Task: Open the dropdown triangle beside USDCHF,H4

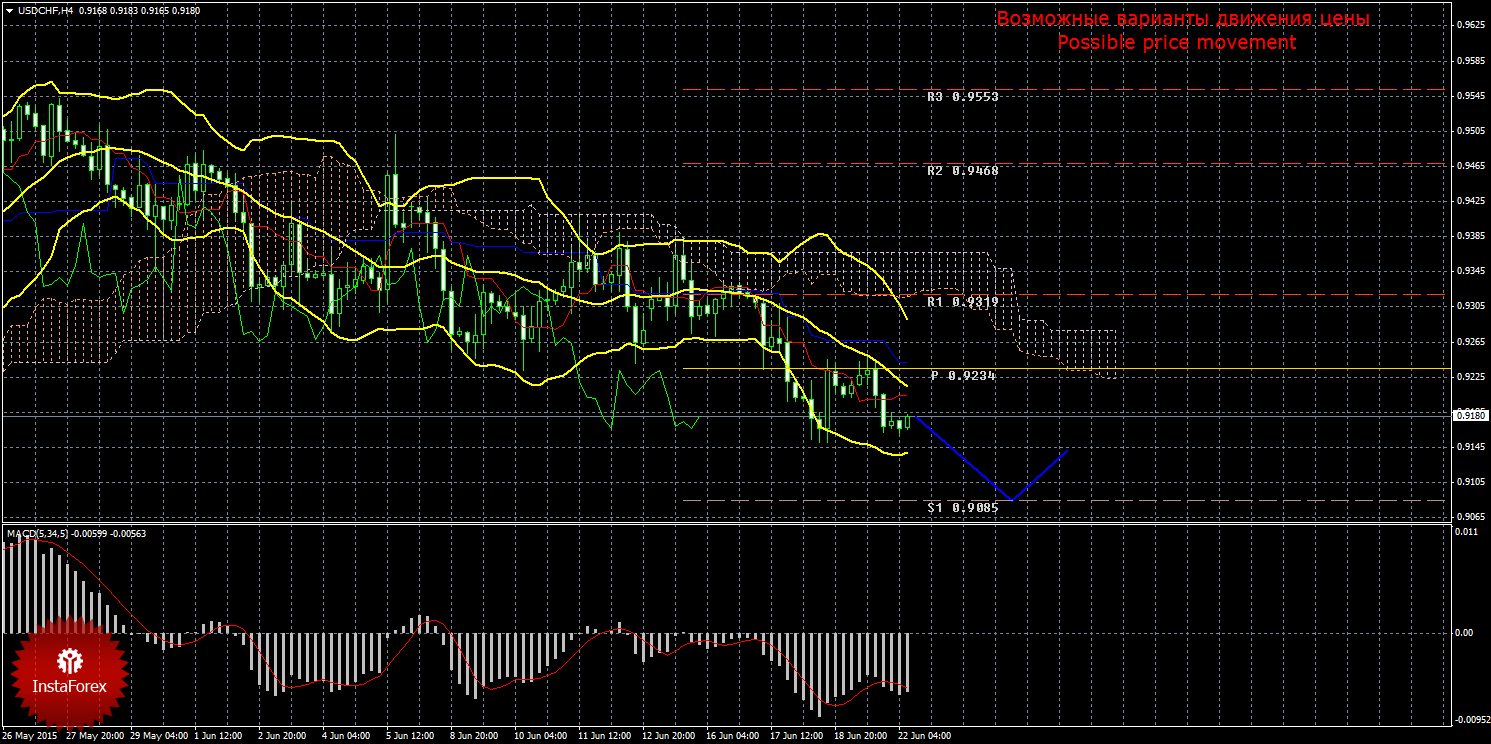Action: click(x=9, y=11)
